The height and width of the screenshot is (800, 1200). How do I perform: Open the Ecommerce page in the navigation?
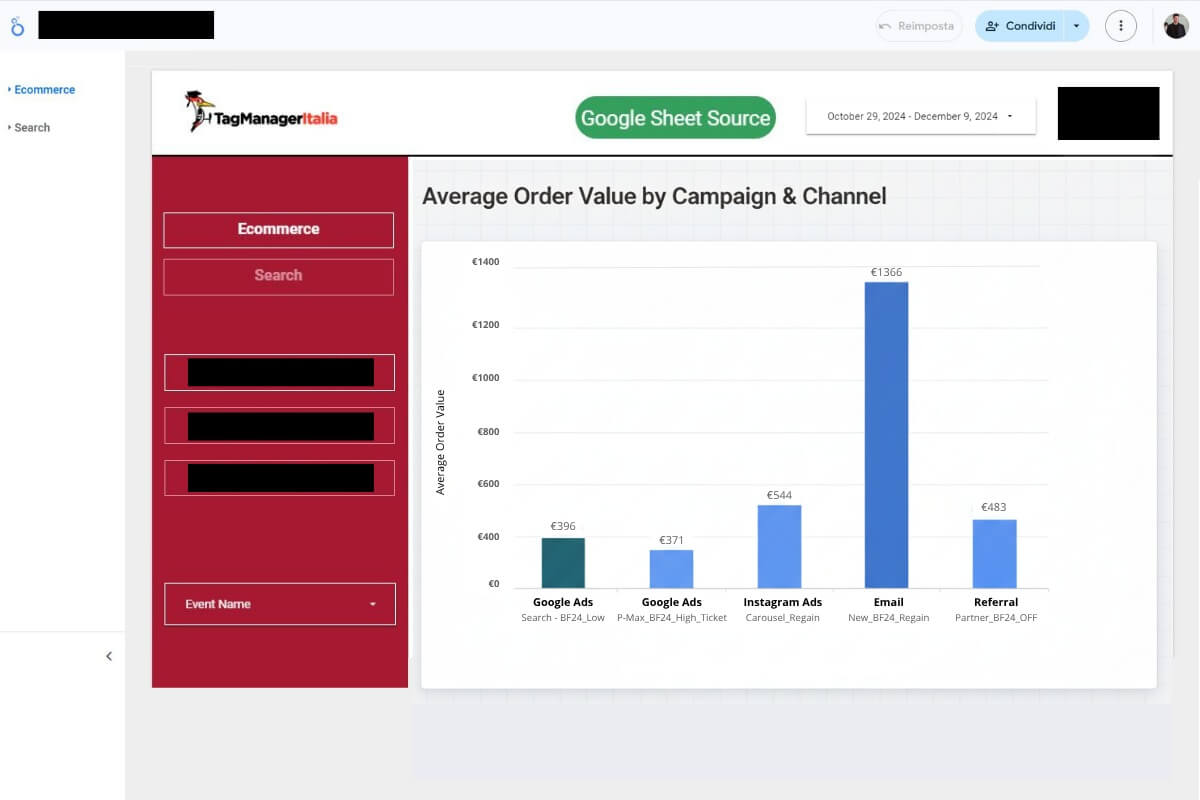45,89
